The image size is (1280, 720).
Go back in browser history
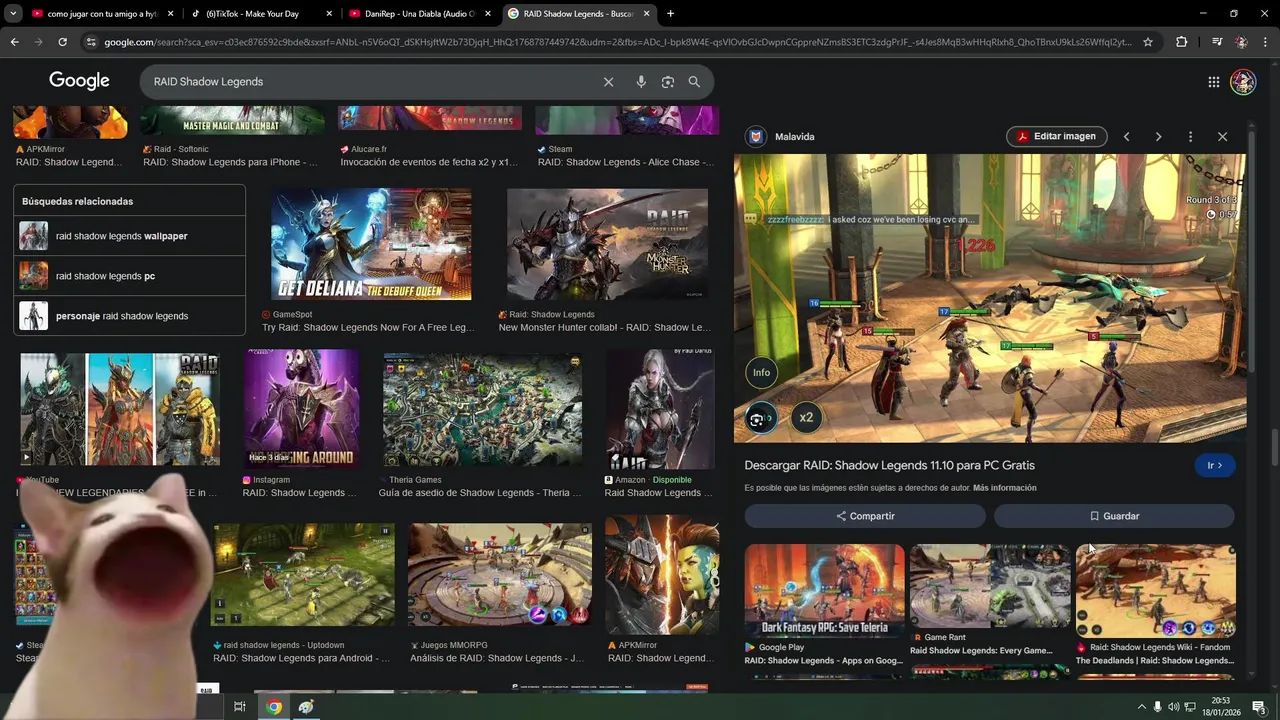pyautogui.click(x=14, y=42)
